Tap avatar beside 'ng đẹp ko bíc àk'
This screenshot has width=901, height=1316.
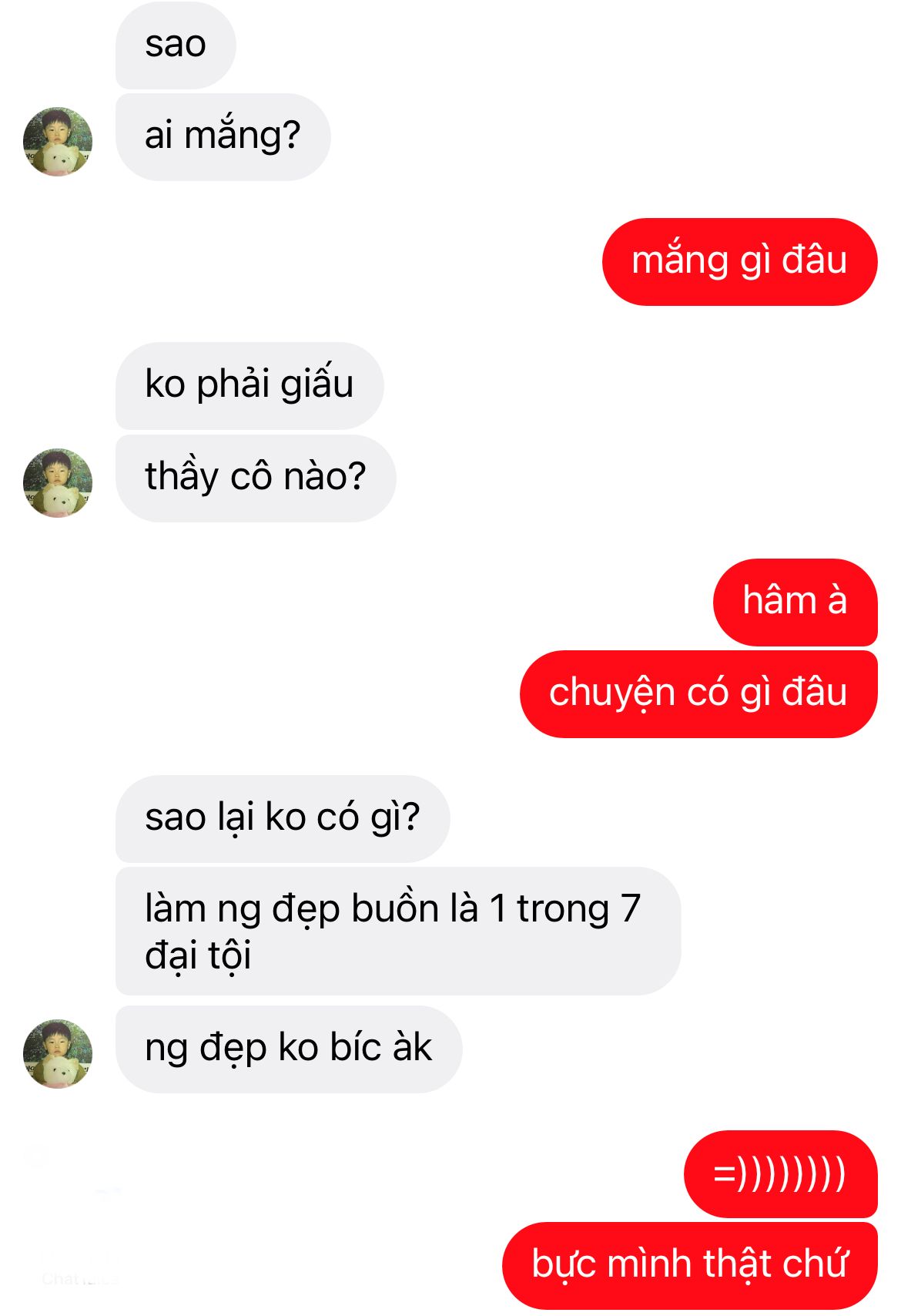58,1054
